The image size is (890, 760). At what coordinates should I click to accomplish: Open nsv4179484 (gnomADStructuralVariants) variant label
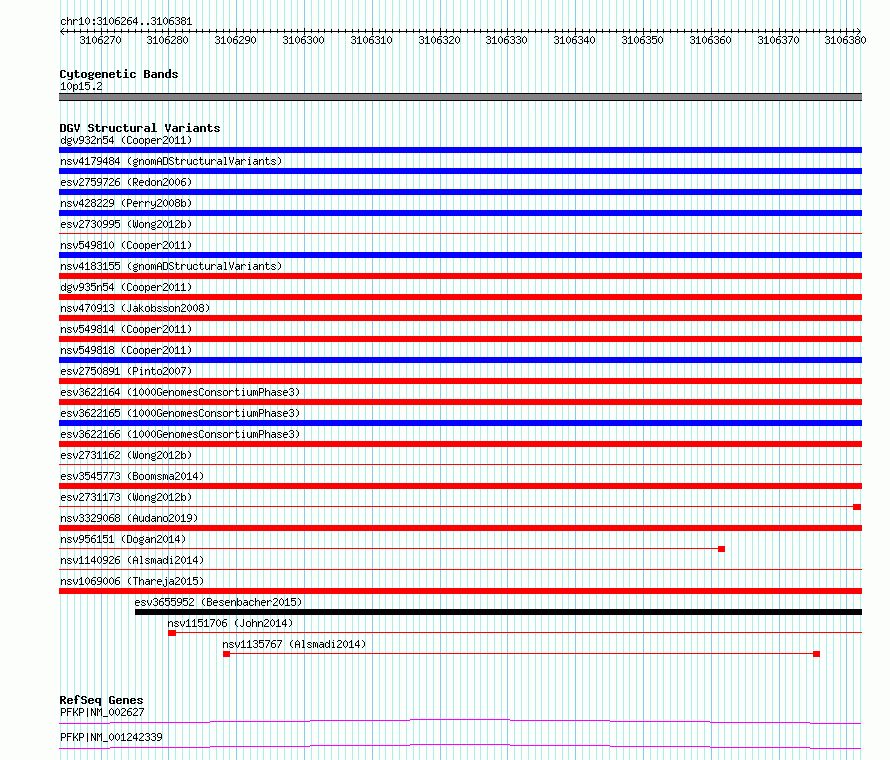(171, 161)
